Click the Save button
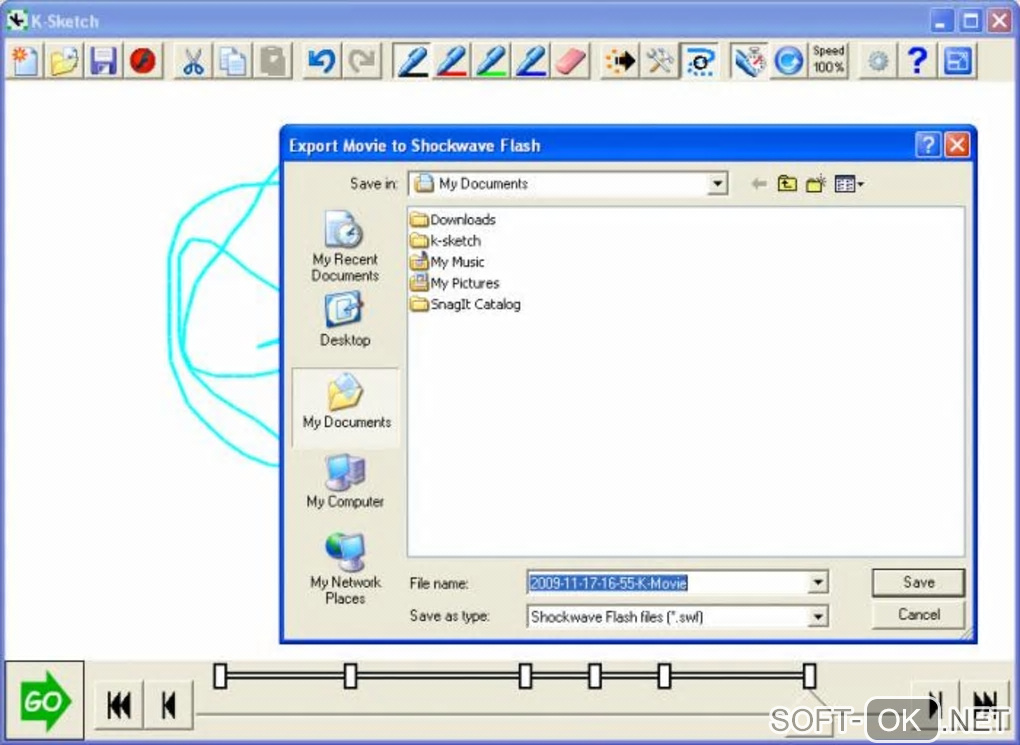The image size is (1020, 745). [918, 582]
